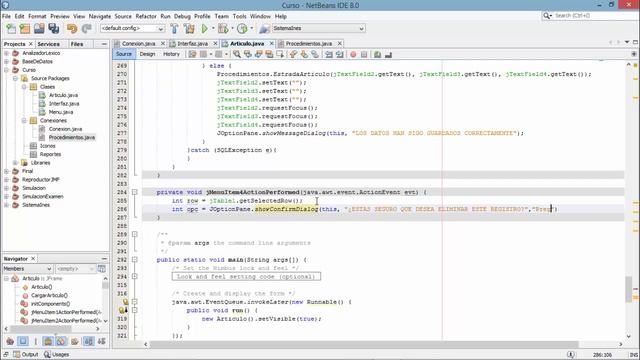The height and width of the screenshot is (360, 640).
Task: Click the Navigator horizontal scrollbar thumb
Action: pyautogui.click(x=41, y=329)
